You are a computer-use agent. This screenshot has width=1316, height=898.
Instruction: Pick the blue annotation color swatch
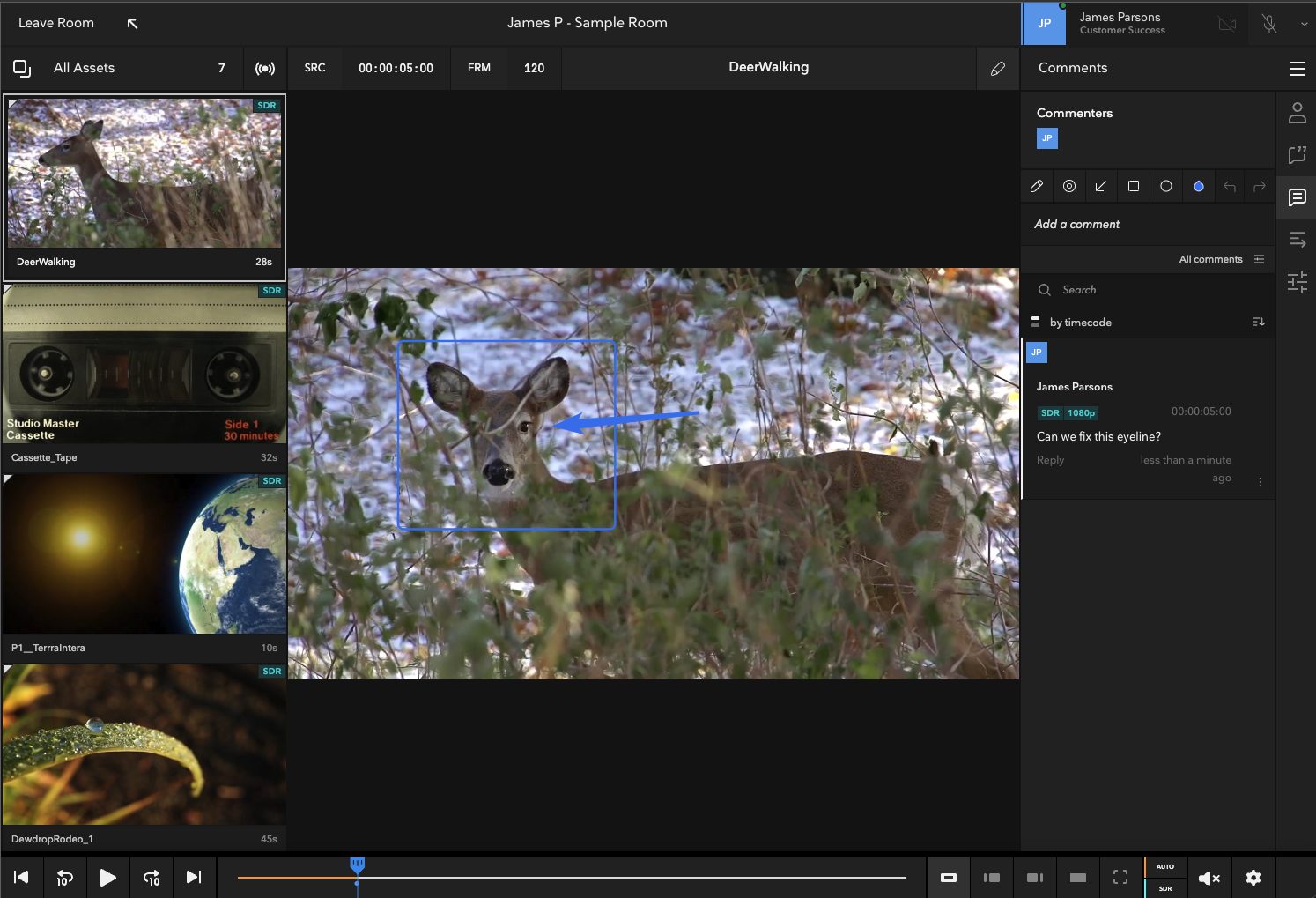[x=1199, y=186]
